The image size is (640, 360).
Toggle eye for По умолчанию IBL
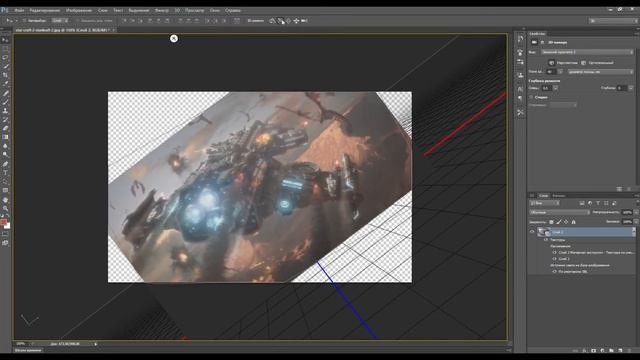(x=554, y=271)
